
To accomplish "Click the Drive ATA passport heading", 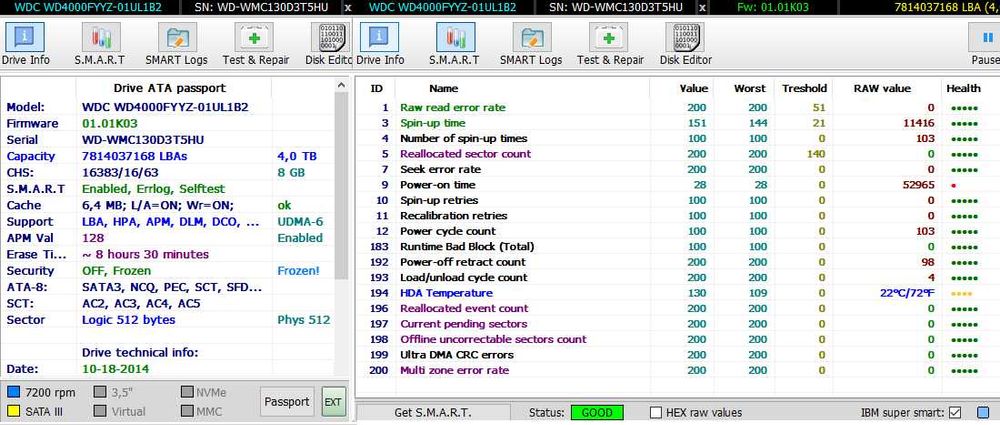I will pyautogui.click(x=170, y=88).
